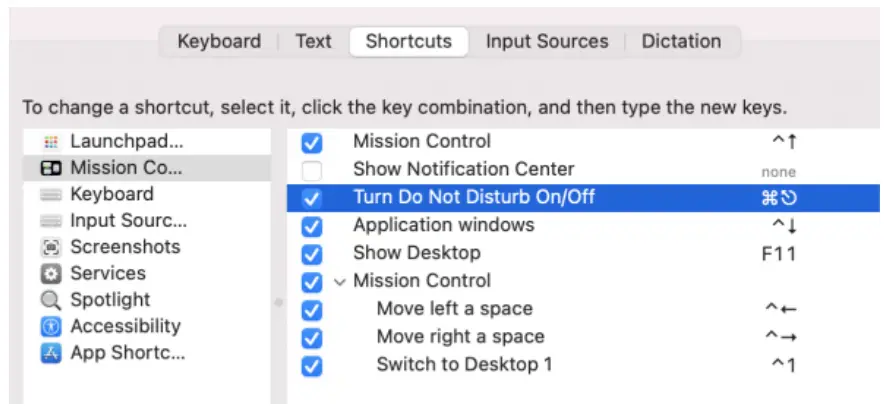Click the Do Not Disturb key combination

(778, 198)
